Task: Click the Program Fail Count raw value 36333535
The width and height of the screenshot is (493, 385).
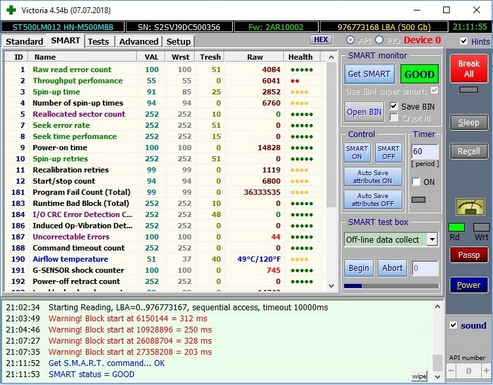Action: 262,192
